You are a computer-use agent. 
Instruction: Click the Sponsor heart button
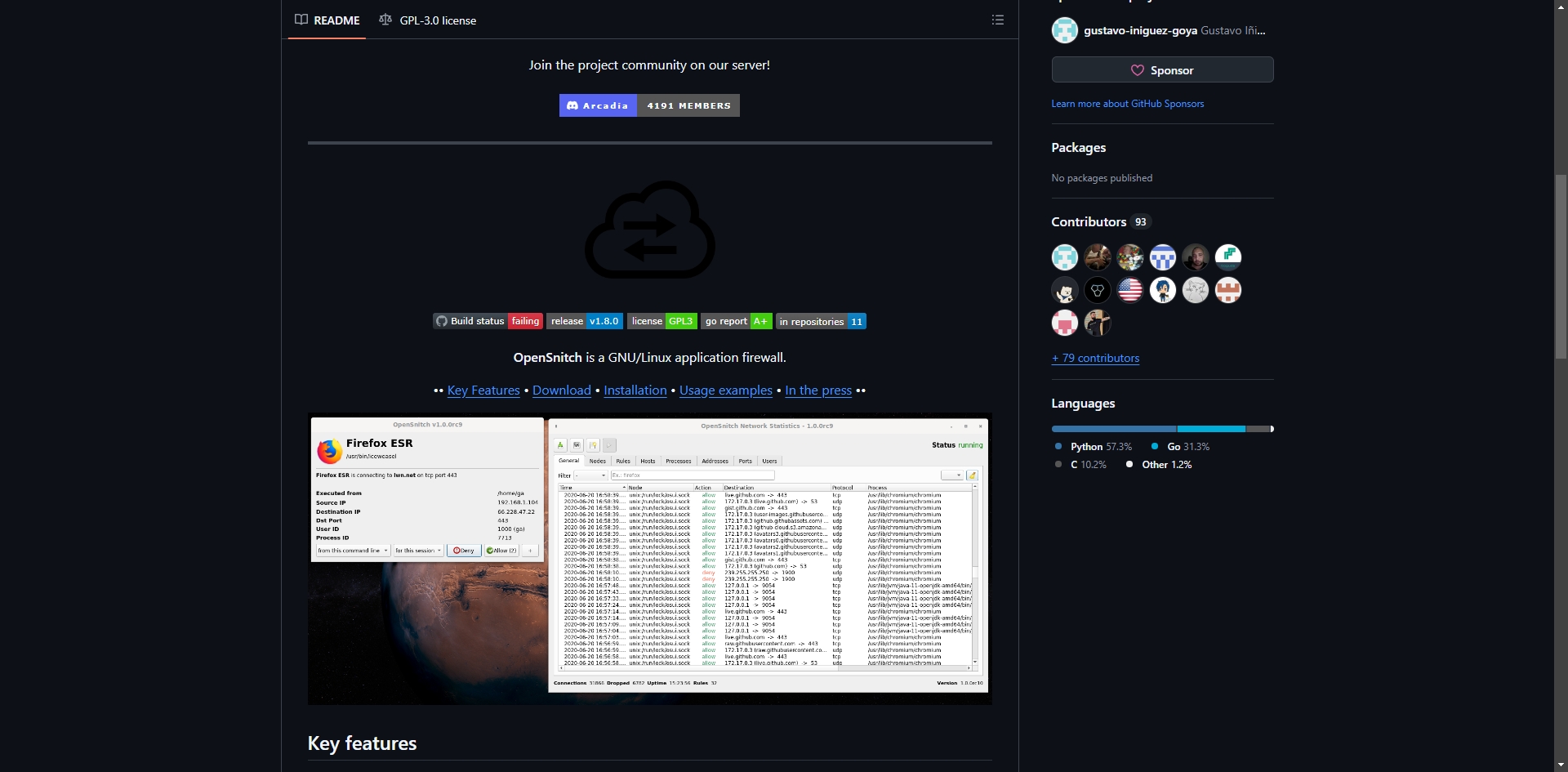click(x=1162, y=70)
